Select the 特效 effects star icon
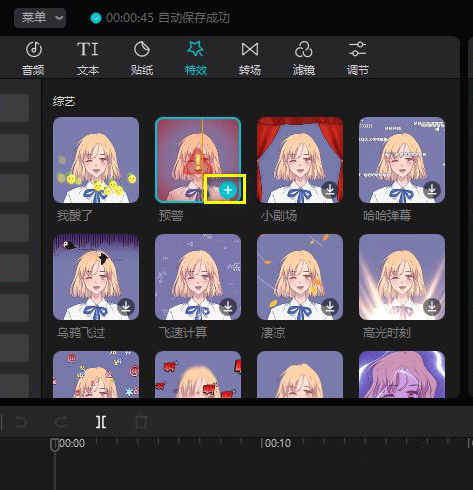 pyautogui.click(x=196, y=49)
